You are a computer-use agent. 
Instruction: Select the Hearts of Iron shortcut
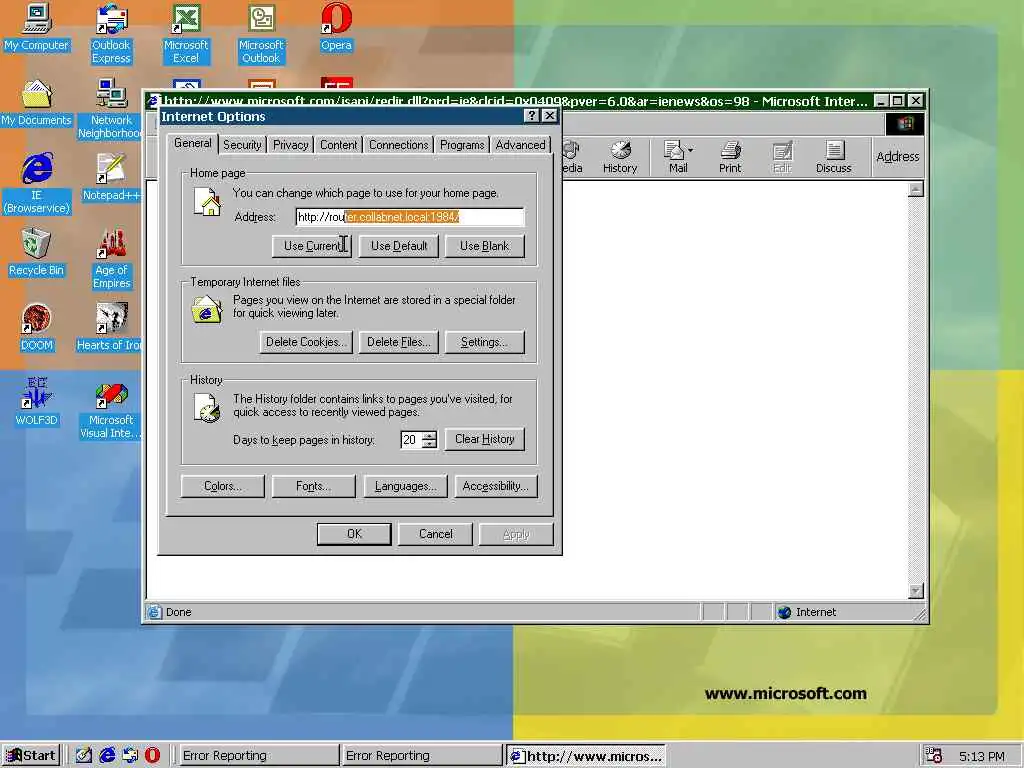110,328
